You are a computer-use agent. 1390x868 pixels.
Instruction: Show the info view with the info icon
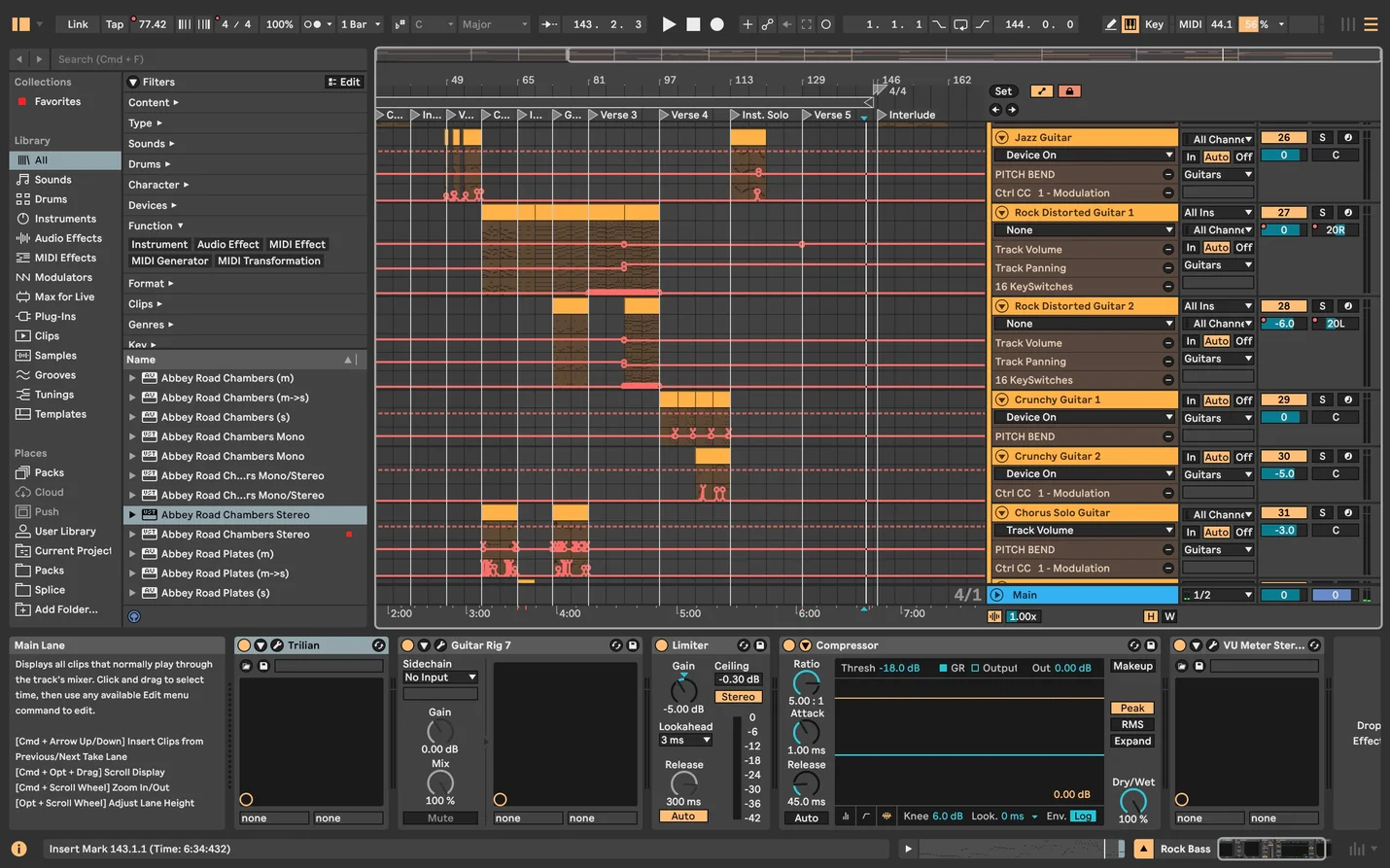pyautogui.click(x=18, y=849)
